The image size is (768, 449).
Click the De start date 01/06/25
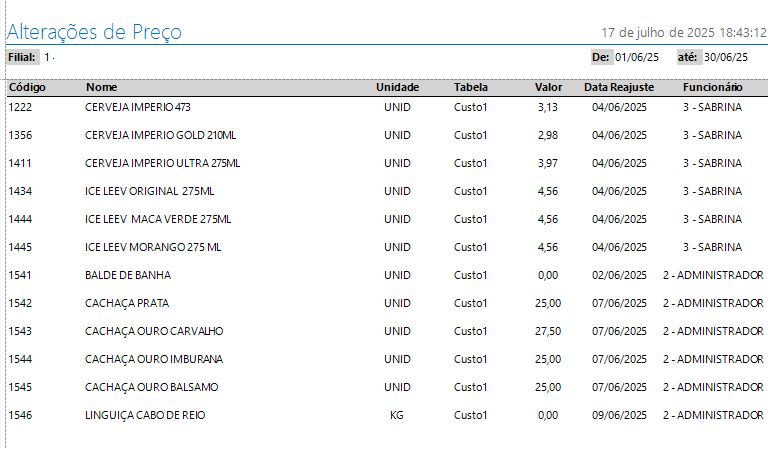pos(636,58)
